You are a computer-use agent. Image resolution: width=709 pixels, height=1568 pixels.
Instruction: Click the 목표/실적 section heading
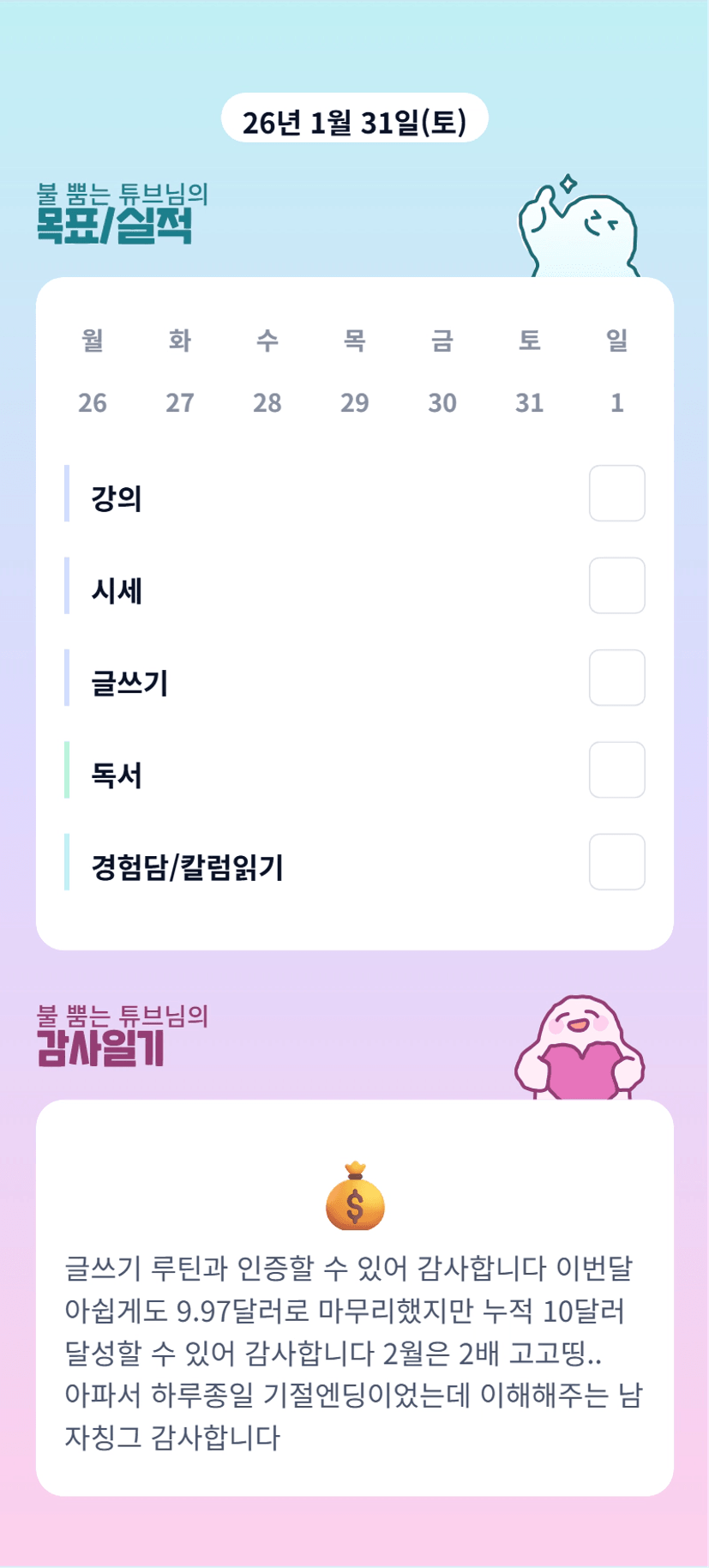[x=114, y=226]
